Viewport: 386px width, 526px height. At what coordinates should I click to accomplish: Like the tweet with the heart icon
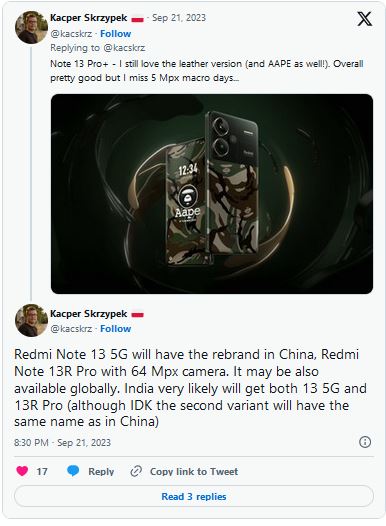click(22, 471)
